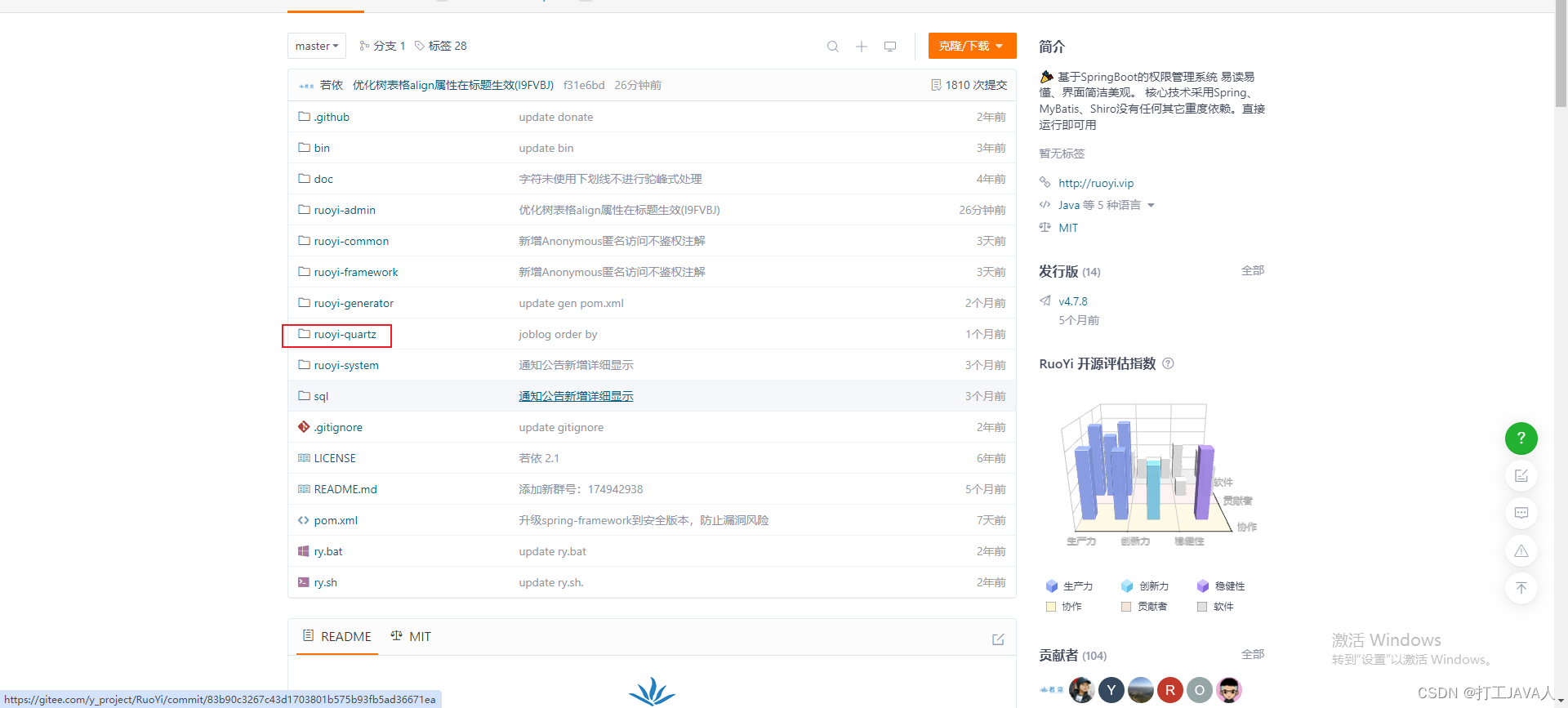Click the ry.bat Windows file icon
This screenshot has width=1568, height=708.
click(304, 551)
